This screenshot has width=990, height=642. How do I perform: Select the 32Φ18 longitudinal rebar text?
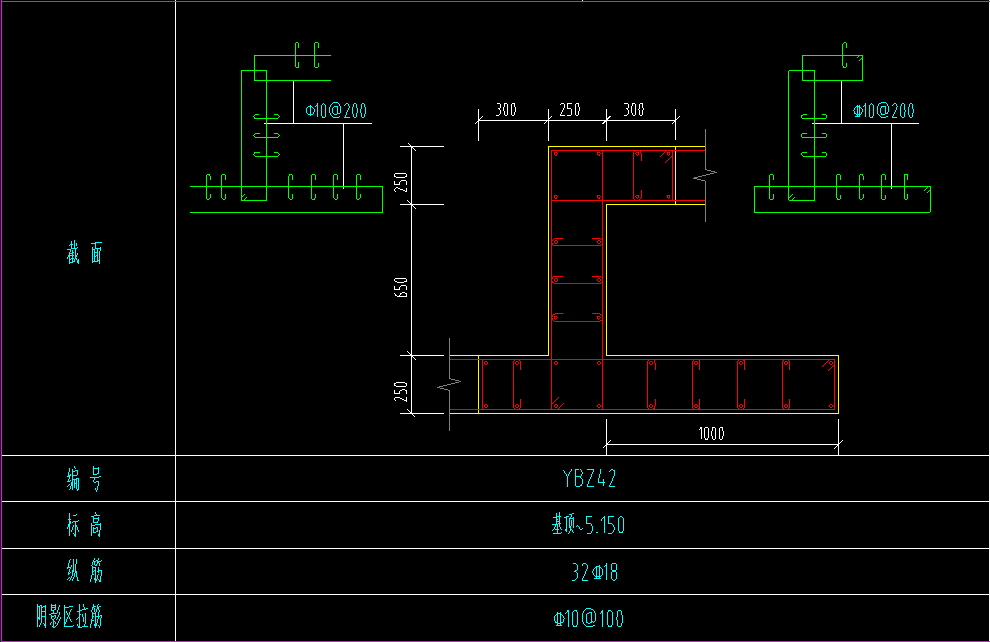click(x=594, y=572)
